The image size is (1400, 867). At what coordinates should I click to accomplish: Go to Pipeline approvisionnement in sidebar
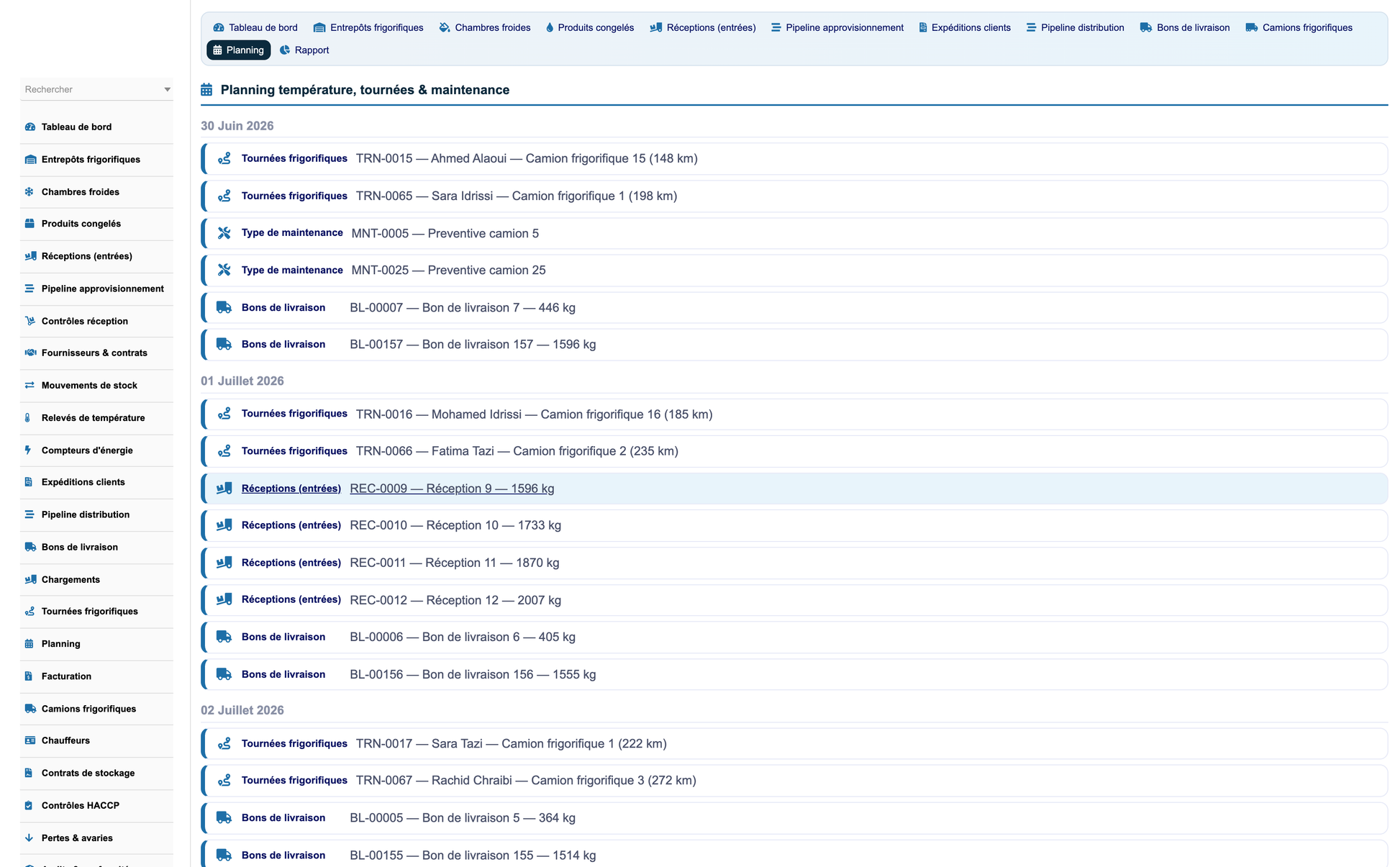[x=96, y=289]
